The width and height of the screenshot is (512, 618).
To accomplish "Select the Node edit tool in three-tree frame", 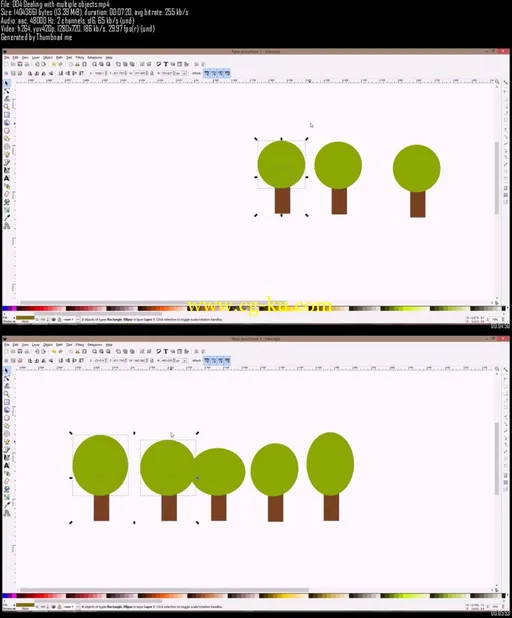I will [7, 91].
